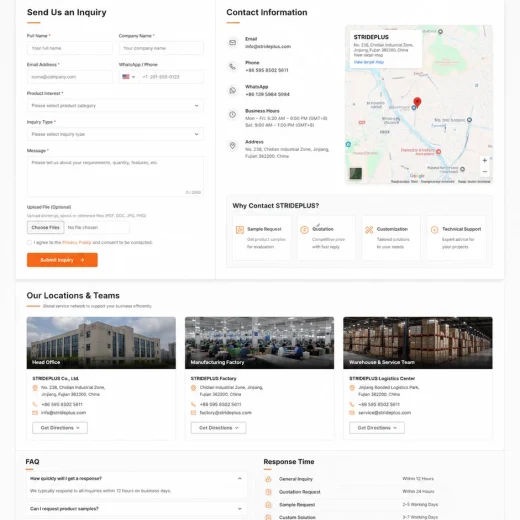Click the Message text area
This screenshot has width=520, height=520.
(115, 177)
